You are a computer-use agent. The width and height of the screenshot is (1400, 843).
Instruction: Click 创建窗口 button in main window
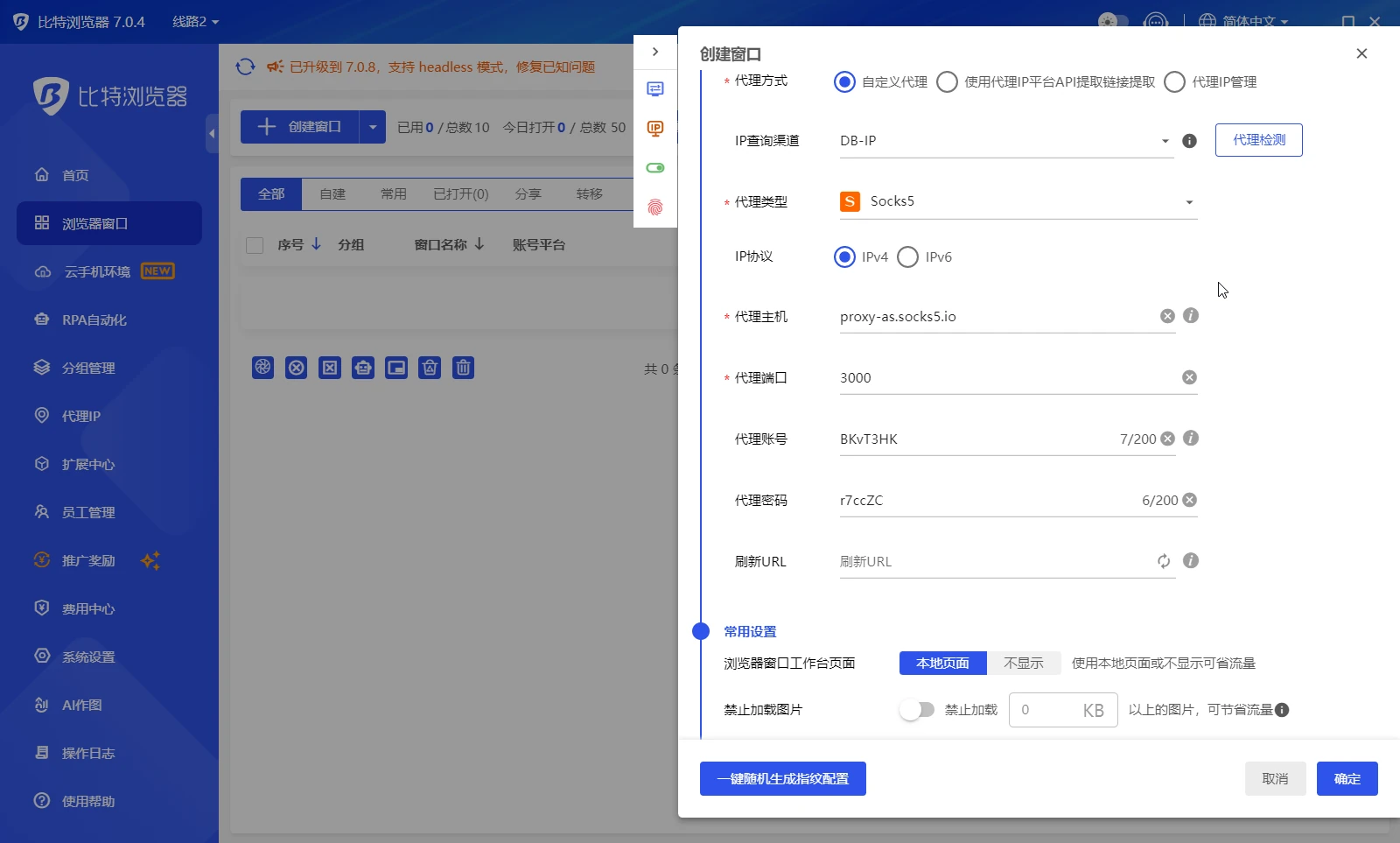coord(300,127)
